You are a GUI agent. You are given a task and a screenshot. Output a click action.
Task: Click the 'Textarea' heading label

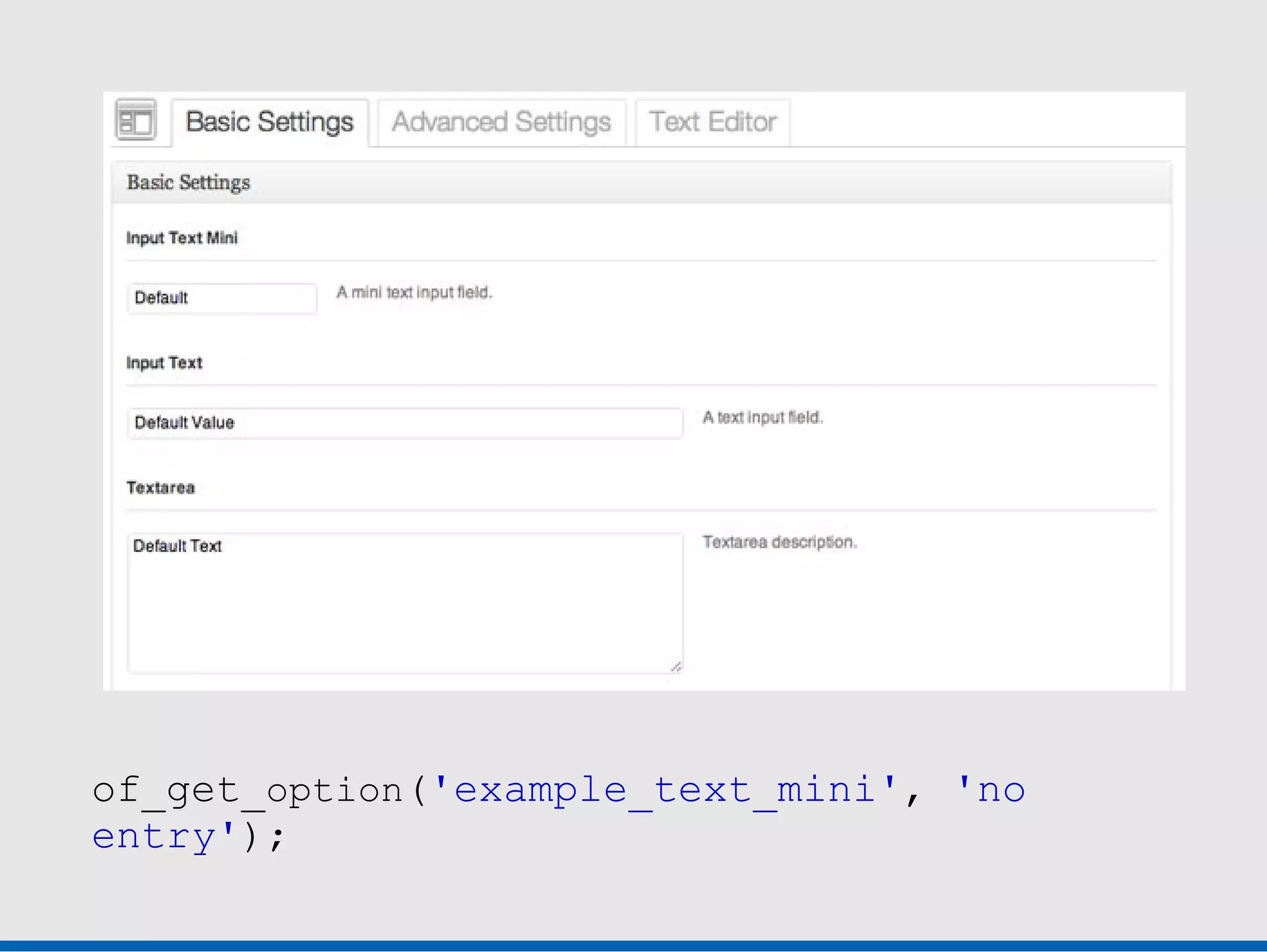point(161,488)
